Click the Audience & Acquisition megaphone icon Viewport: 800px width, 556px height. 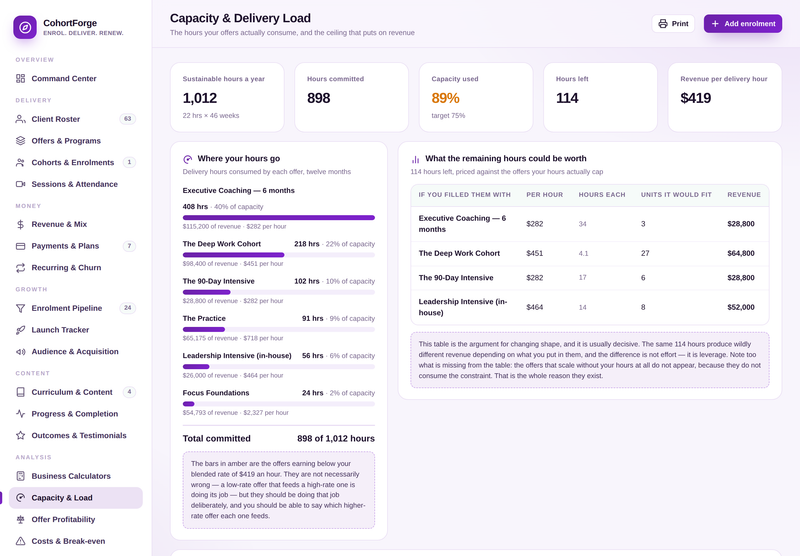pos(20,351)
